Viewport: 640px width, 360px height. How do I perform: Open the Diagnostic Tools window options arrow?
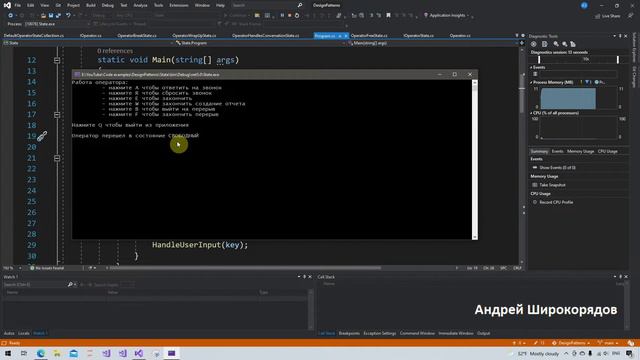coord(614,36)
